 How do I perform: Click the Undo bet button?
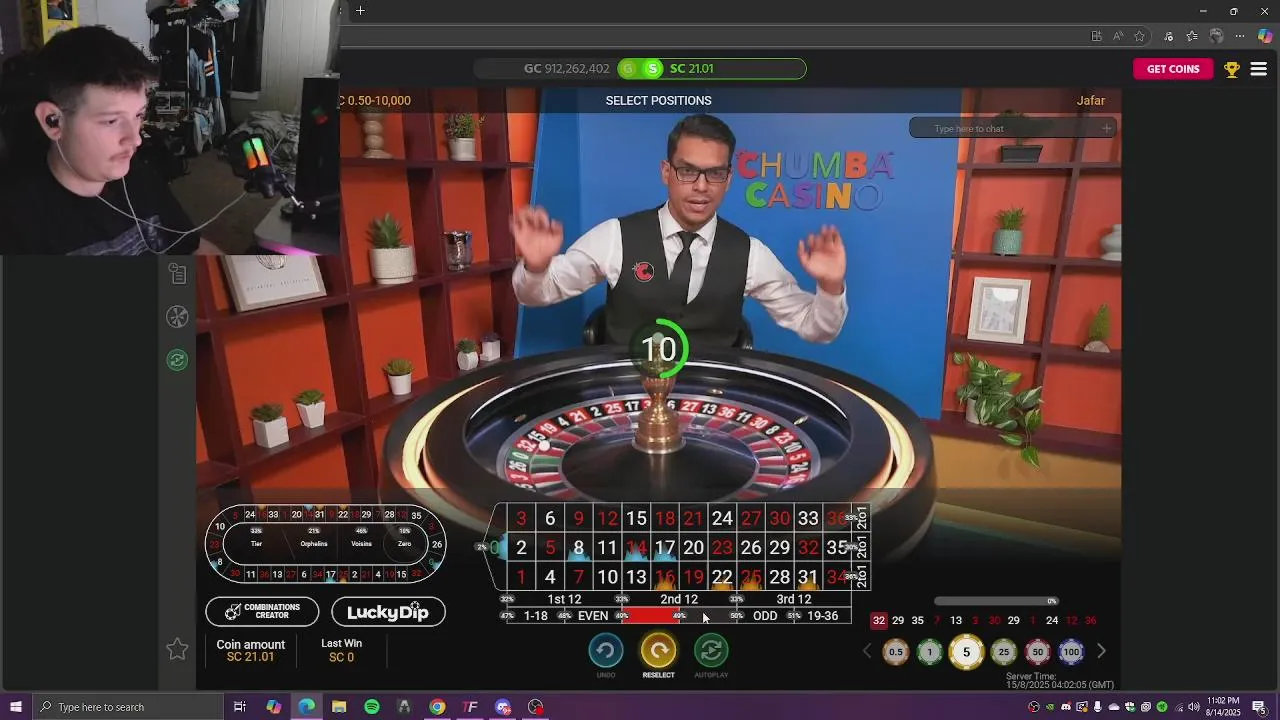(x=605, y=651)
